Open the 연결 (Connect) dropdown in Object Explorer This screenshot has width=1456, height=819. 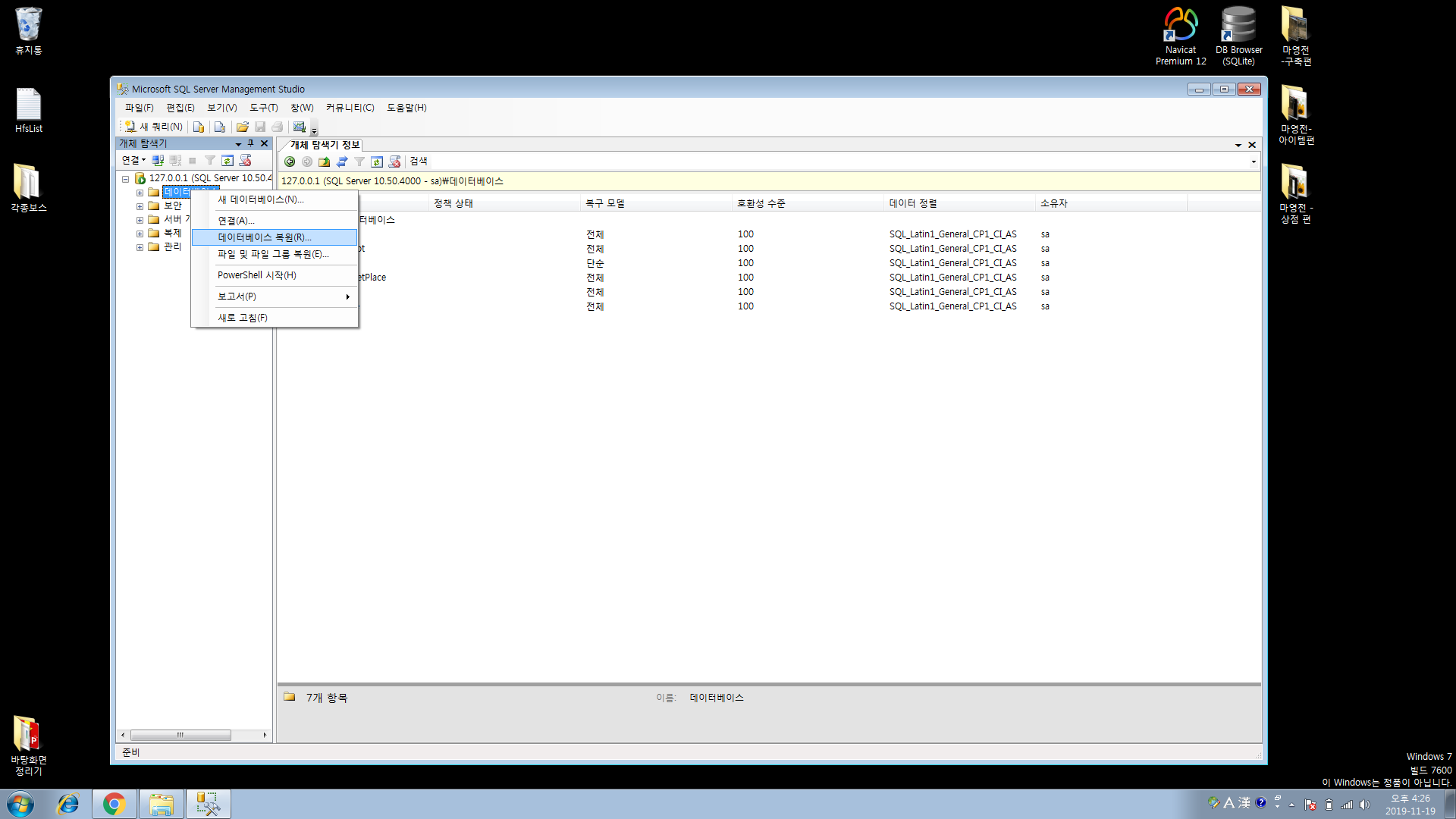click(x=133, y=160)
